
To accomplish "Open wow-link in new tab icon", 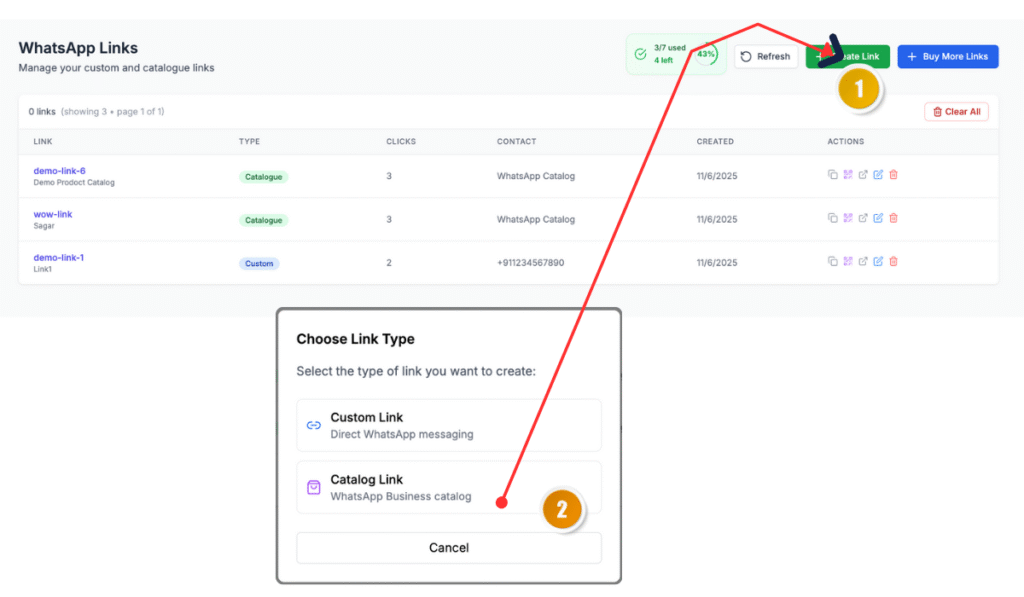I will click(863, 218).
